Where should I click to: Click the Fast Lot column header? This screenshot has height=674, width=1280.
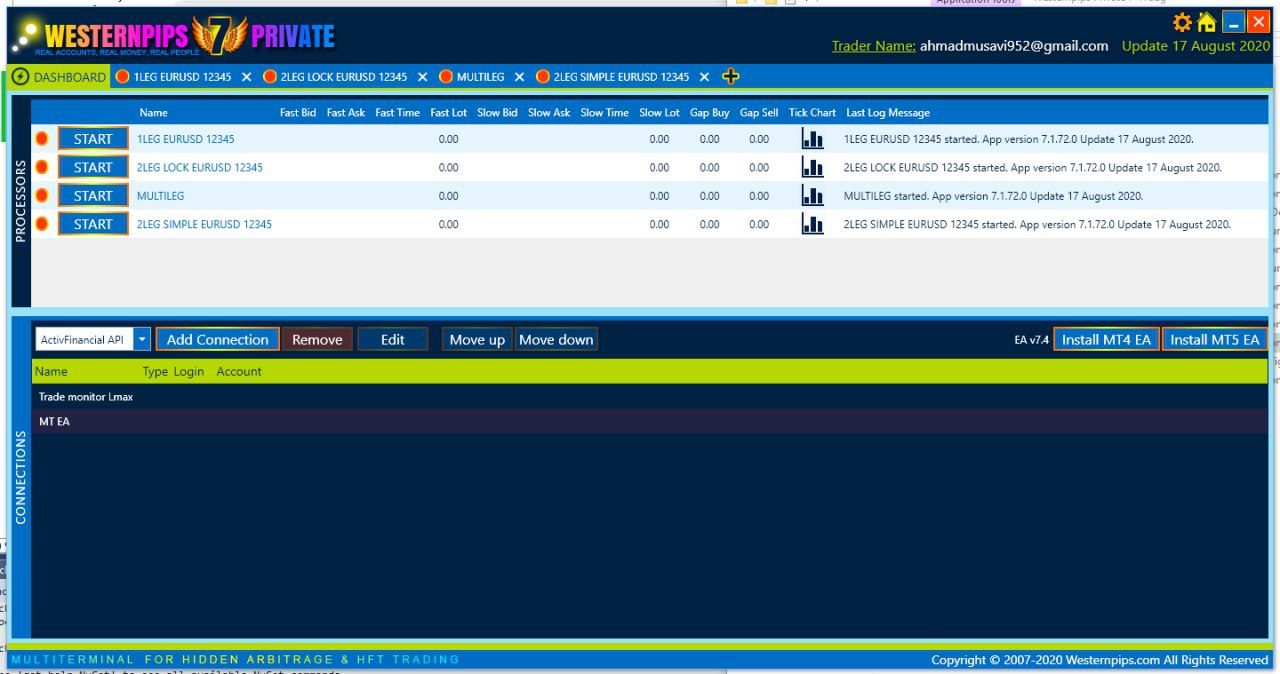click(449, 113)
